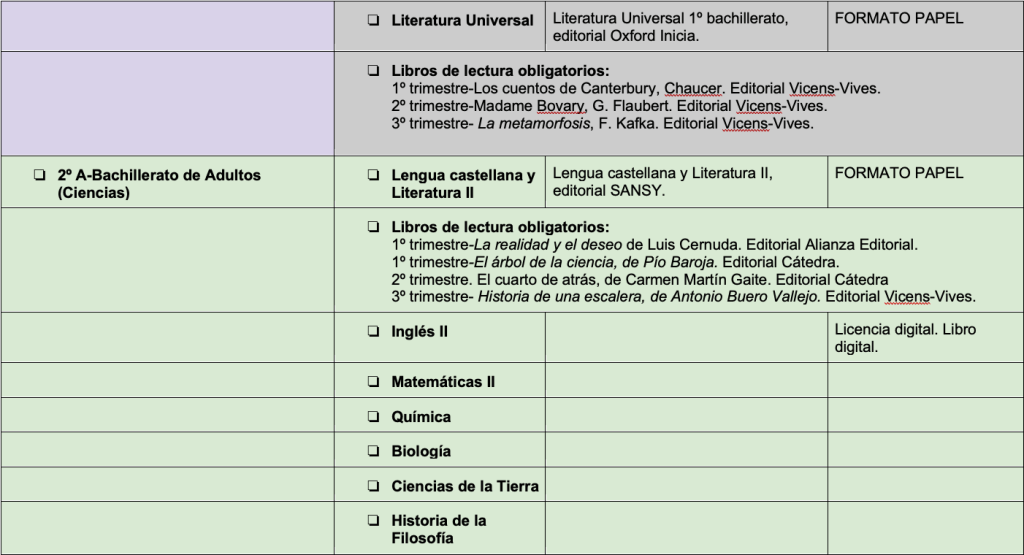1024x555 pixels.
Task: Tick the Química checkbox
Action: pos(373,417)
